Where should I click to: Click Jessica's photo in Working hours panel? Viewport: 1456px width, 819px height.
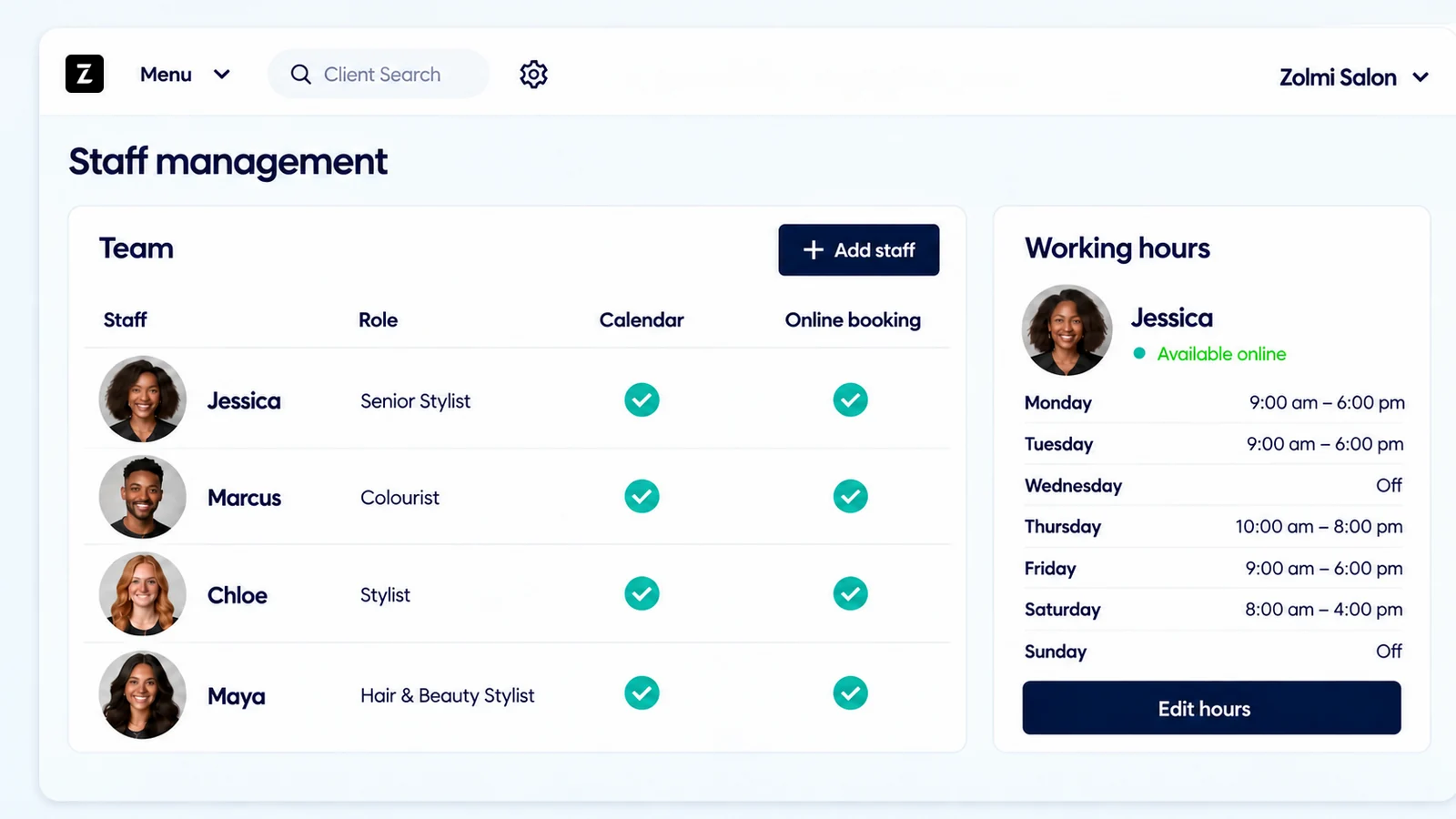point(1067,330)
